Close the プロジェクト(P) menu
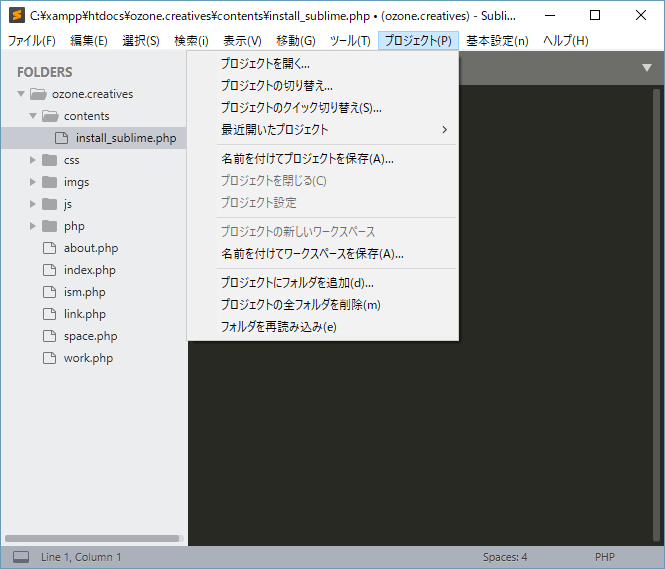Screen dimensions: 665x569 click(418, 41)
